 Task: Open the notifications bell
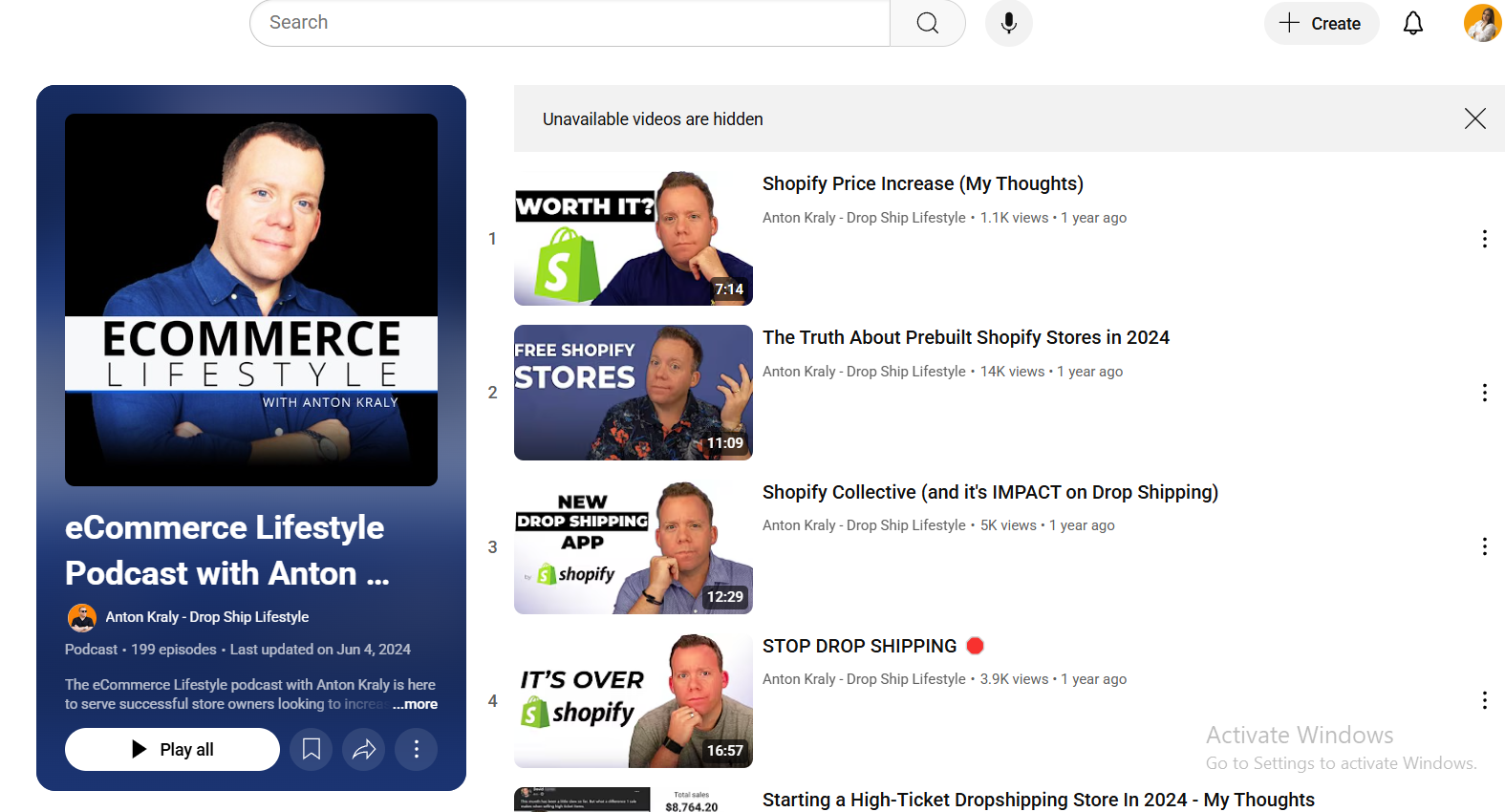click(1412, 23)
